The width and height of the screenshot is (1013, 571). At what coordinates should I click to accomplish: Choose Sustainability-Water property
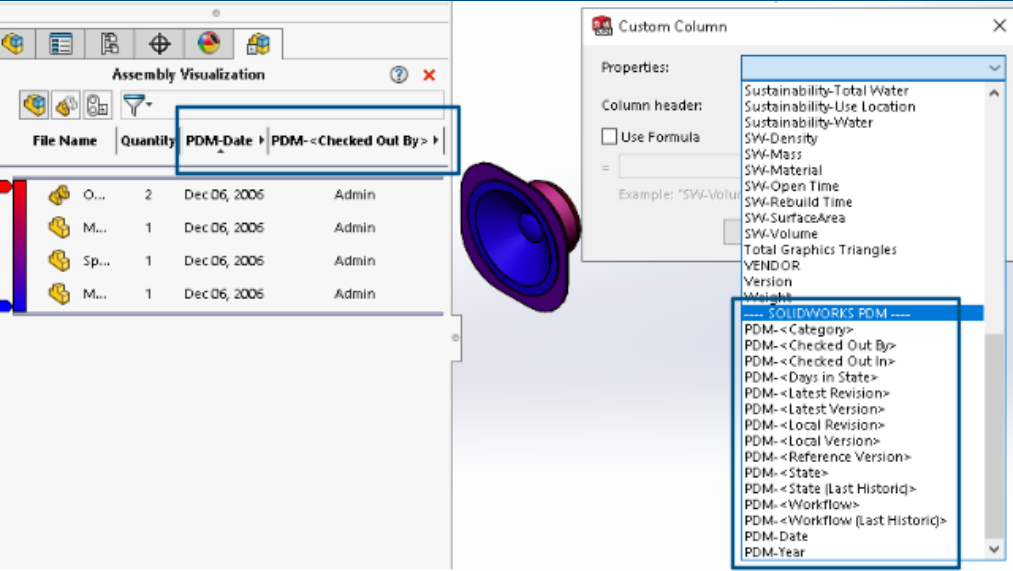point(808,123)
